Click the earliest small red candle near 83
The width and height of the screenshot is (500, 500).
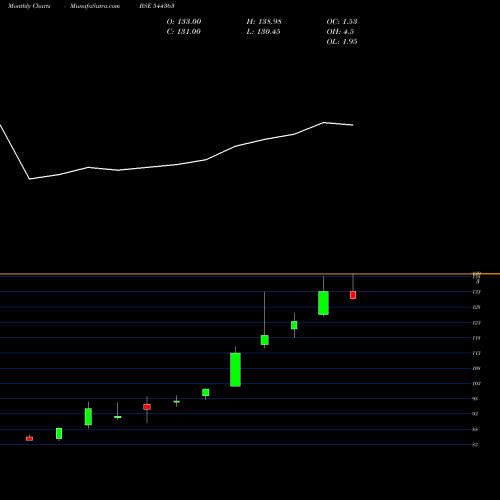[x=30, y=439]
